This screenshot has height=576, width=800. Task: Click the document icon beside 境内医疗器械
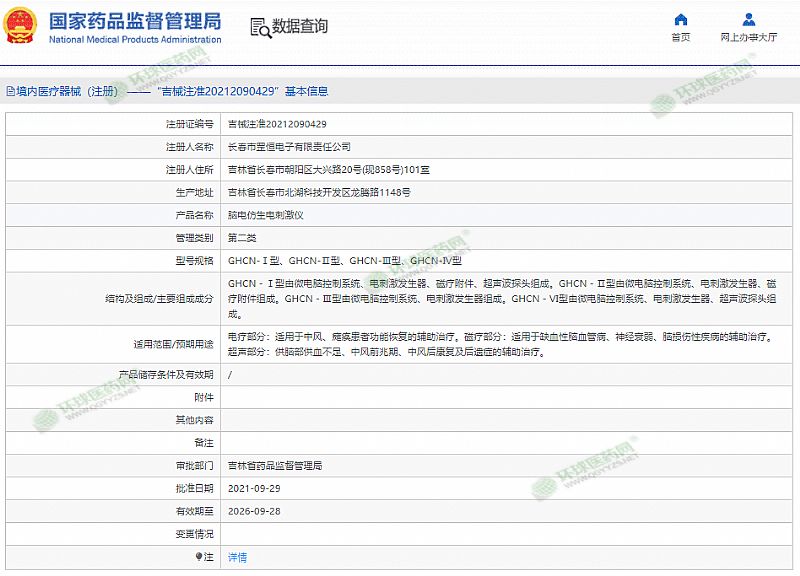pos(9,91)
